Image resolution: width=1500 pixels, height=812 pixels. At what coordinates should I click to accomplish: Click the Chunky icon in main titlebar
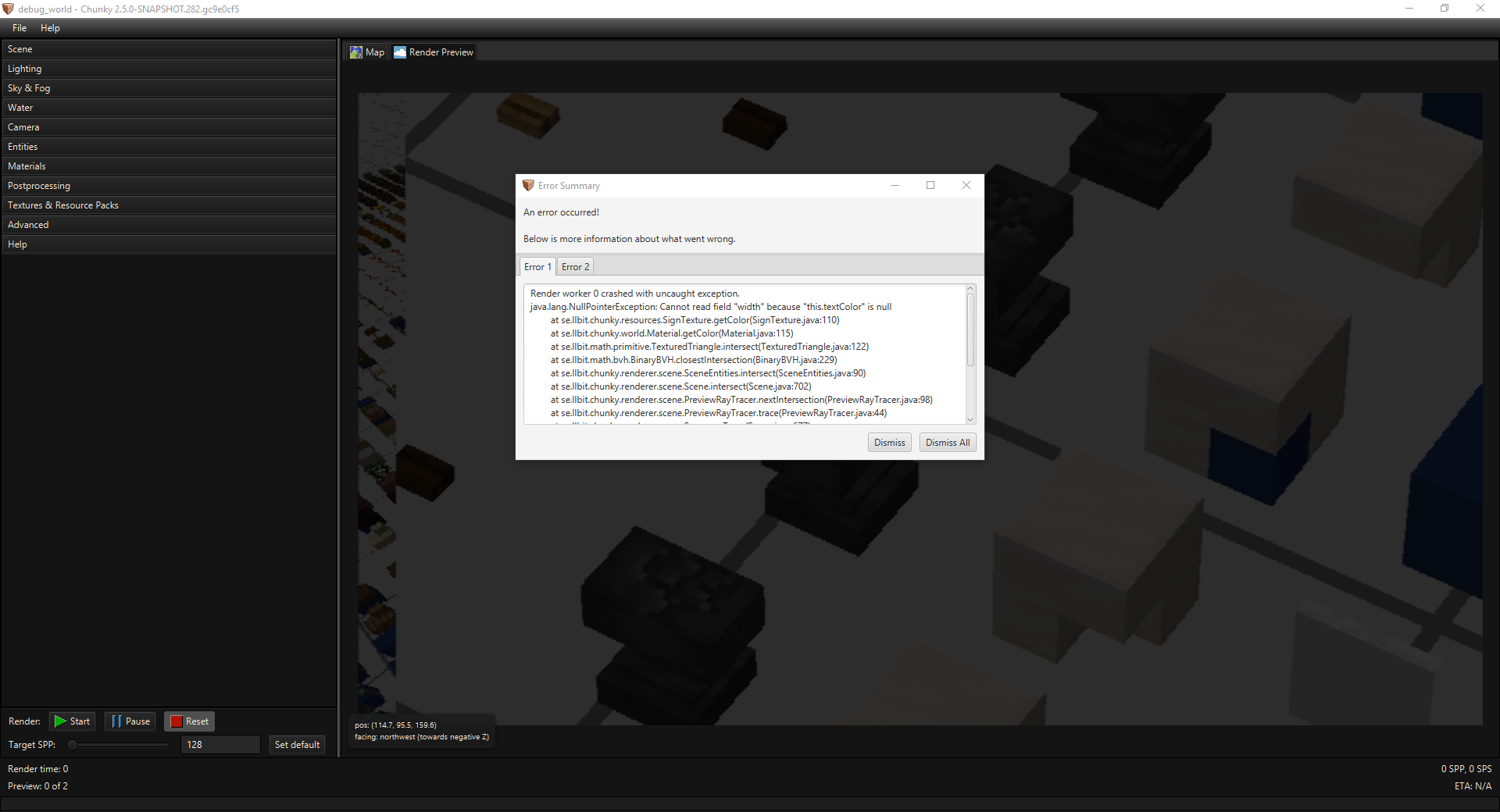pyautogui.click(x=9, y=9)
